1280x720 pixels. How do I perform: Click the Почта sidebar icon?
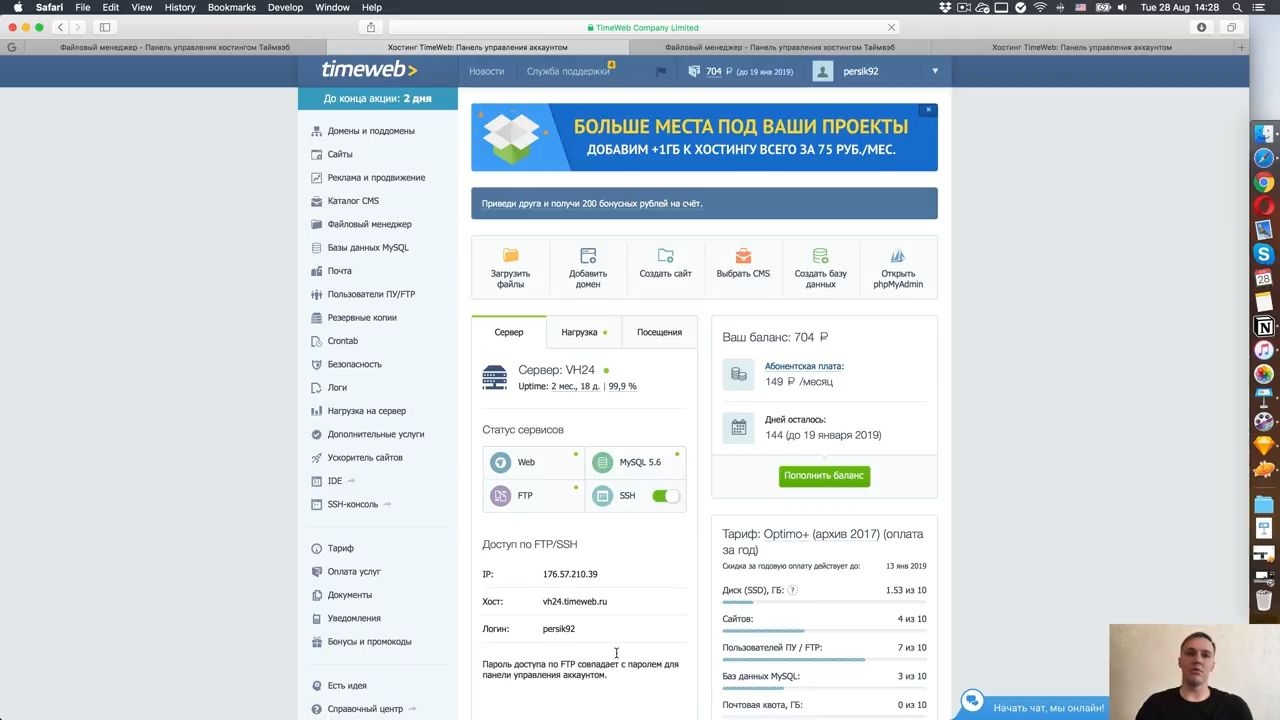pyautogui.click(x=317, y=271)
